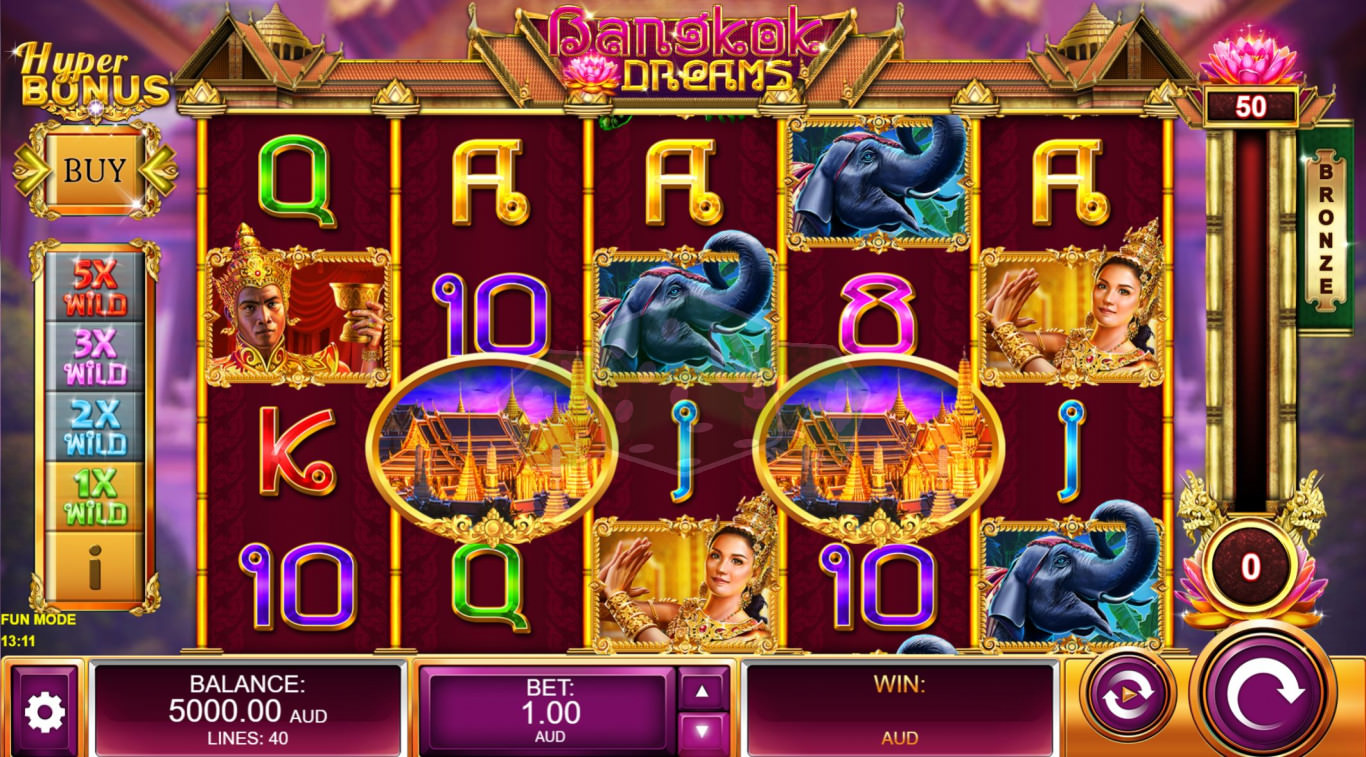Viewport: 1366px width, 757px height.
Task: Buy the Hyper Bonus feature
Action: (95, 170)
